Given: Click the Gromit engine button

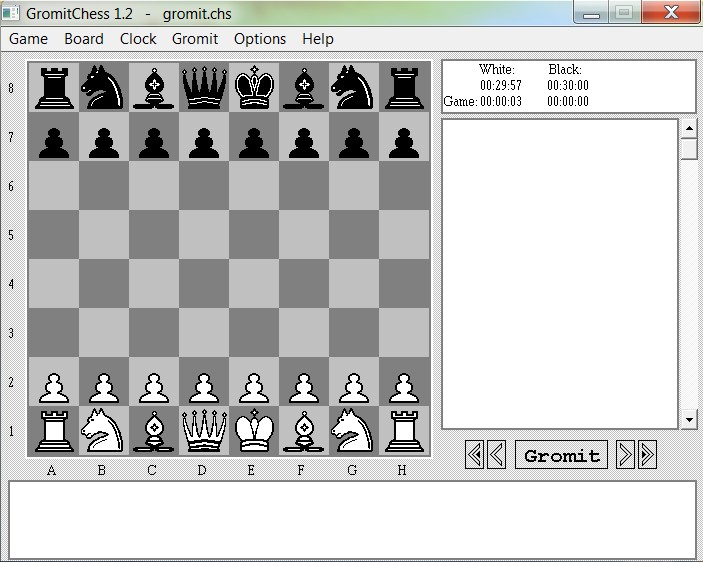Looking at the screenshot, I should pyautogui.click(x=561, y=455).
